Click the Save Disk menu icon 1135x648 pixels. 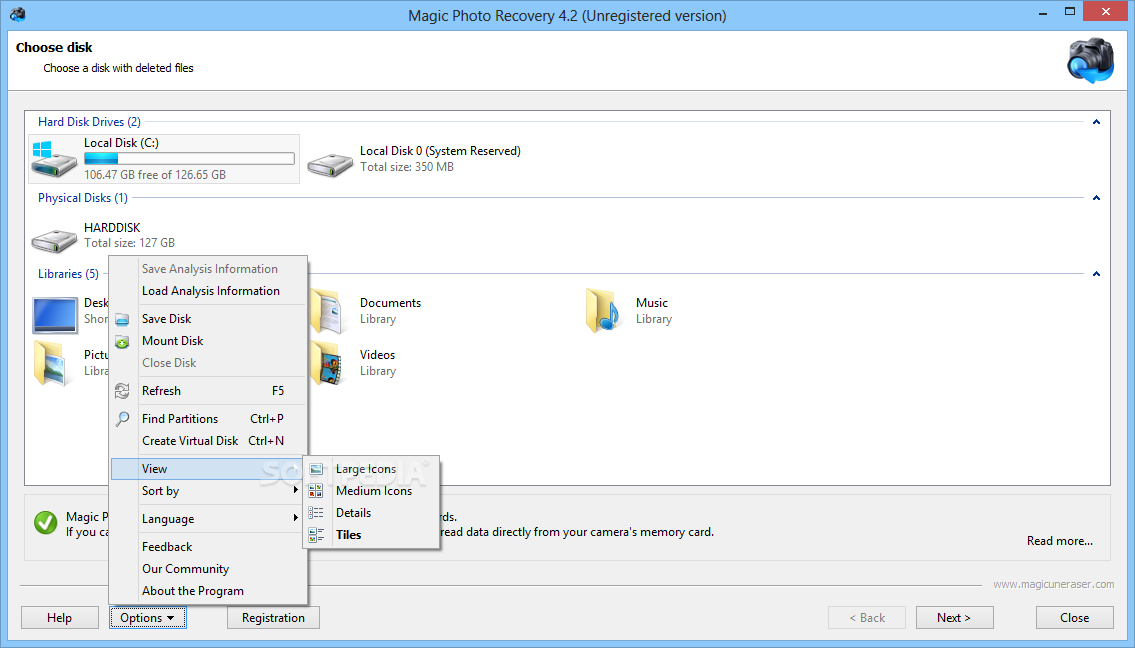122,319
